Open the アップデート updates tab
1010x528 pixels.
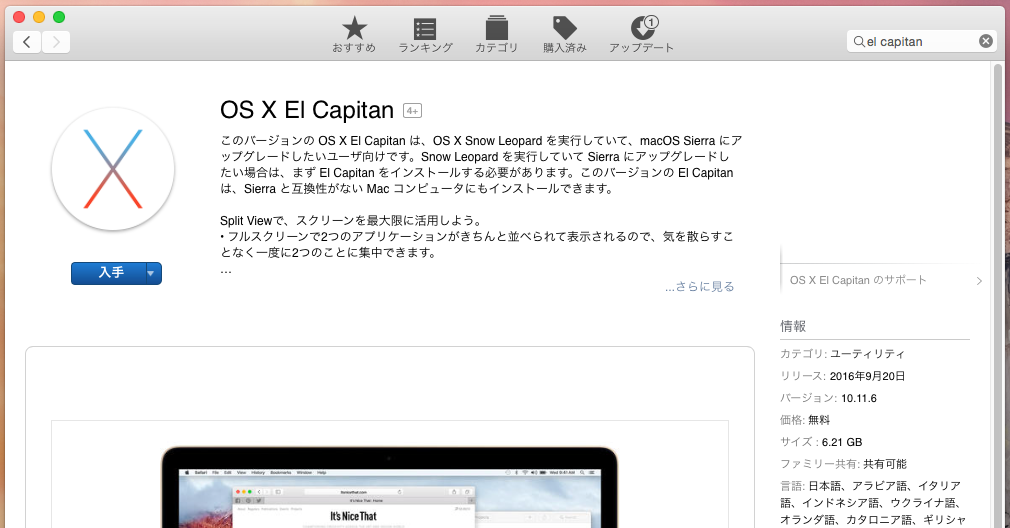point(642,35)
